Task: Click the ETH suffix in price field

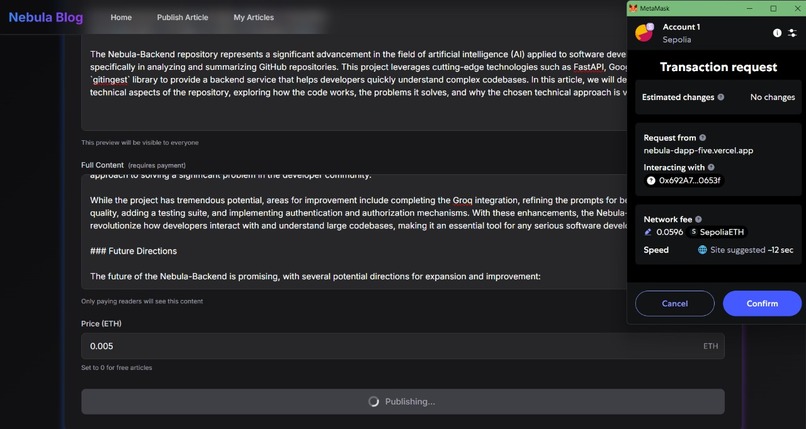Action: pos(710,346)
